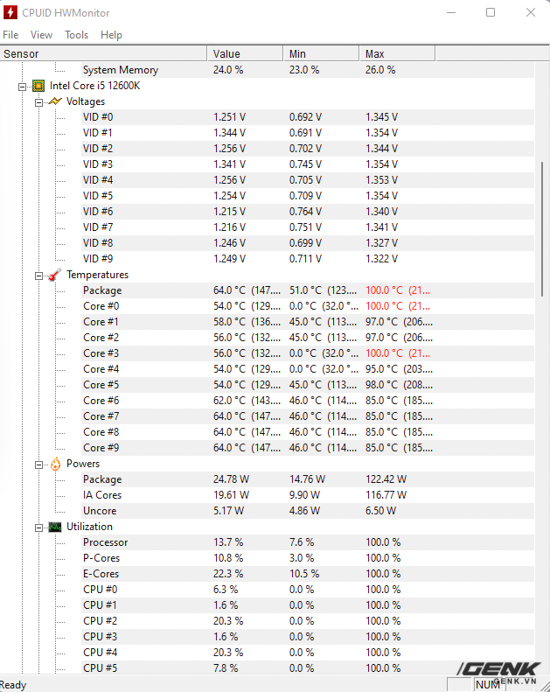Click the Temperatures thermometer icon
Screen dimensions: 550x692
[55, 275]
